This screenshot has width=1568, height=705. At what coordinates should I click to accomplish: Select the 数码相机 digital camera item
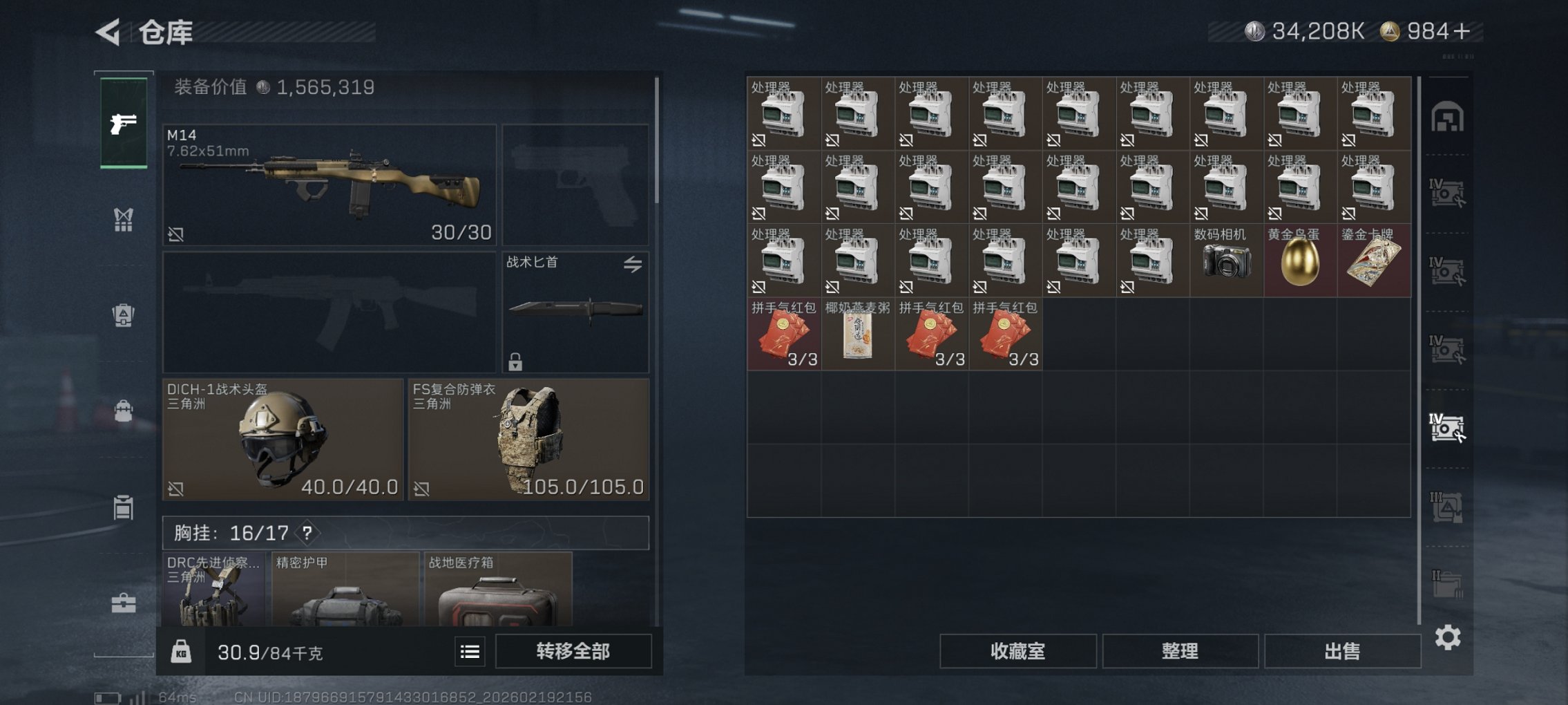point(1226,260)
